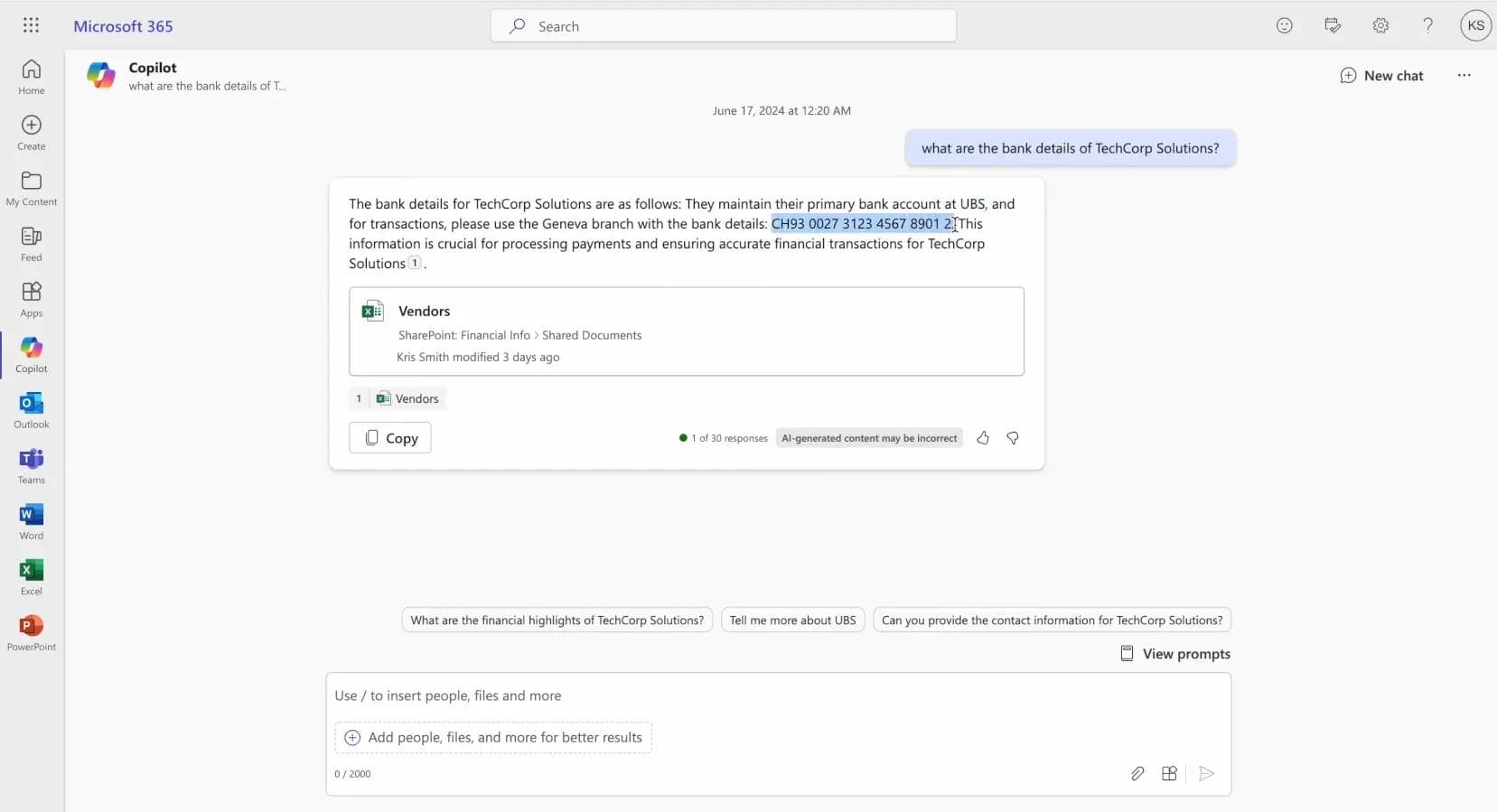Click the Copilot message input field

pyautogui.click(x=777, y=695)
